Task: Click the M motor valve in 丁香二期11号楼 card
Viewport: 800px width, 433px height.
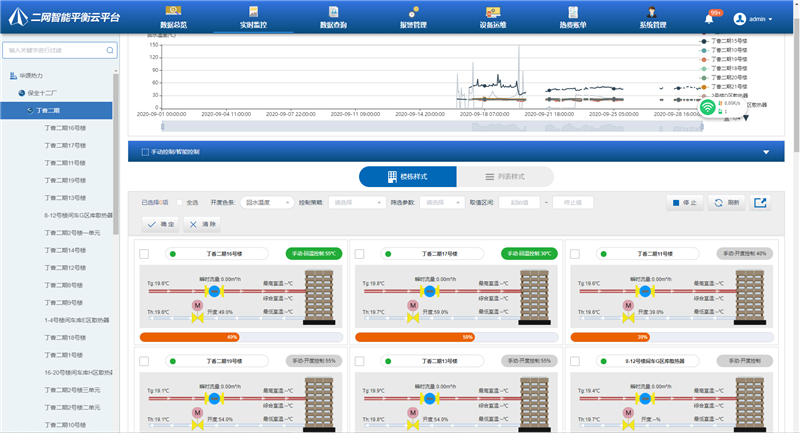Action: pyautogui.click(x=628, y=305)
